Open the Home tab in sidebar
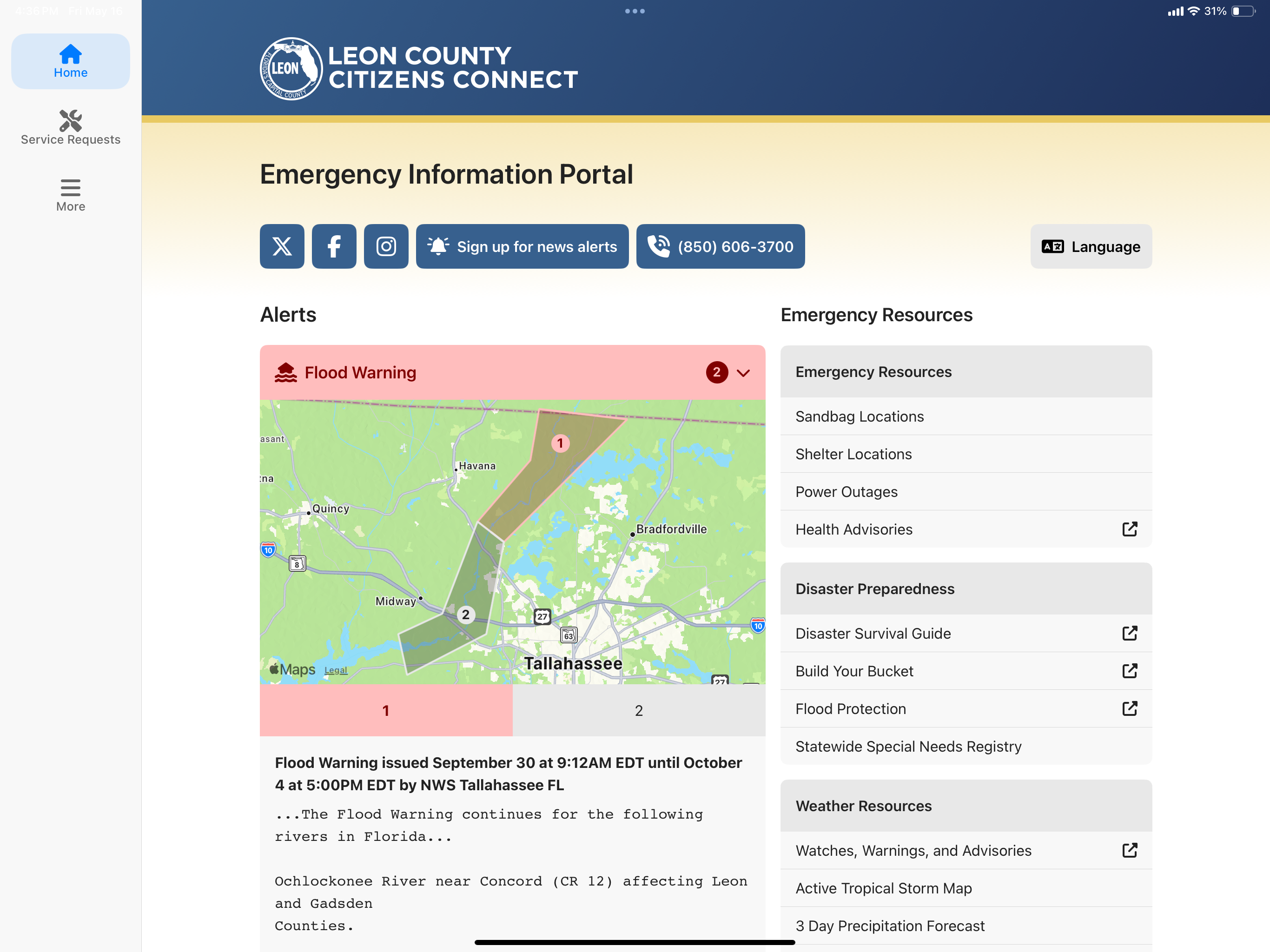Viewport: 1270px width, 952px height. (x=71, y=61)
